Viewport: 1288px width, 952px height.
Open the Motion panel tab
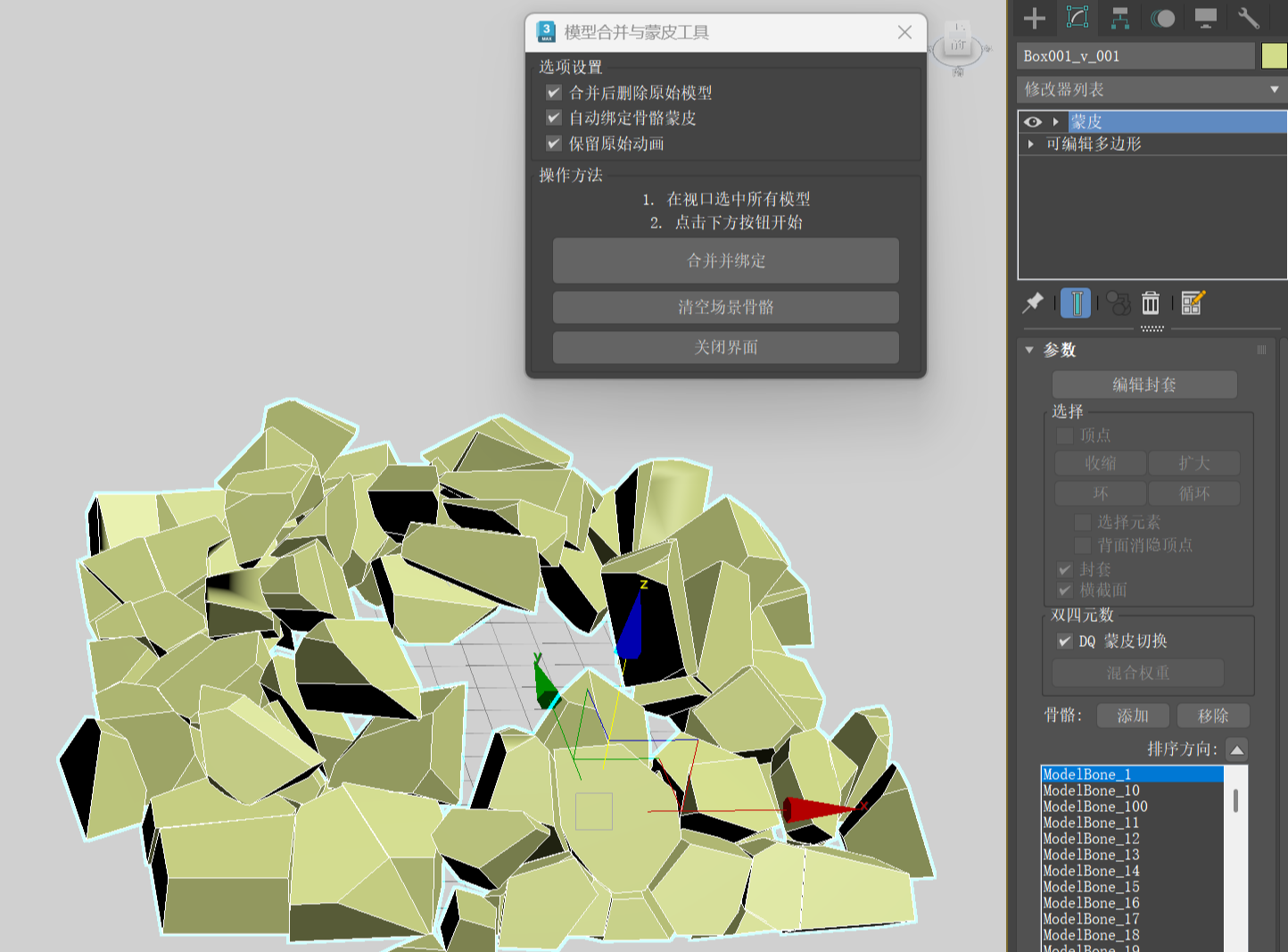tap(1163, 18)
